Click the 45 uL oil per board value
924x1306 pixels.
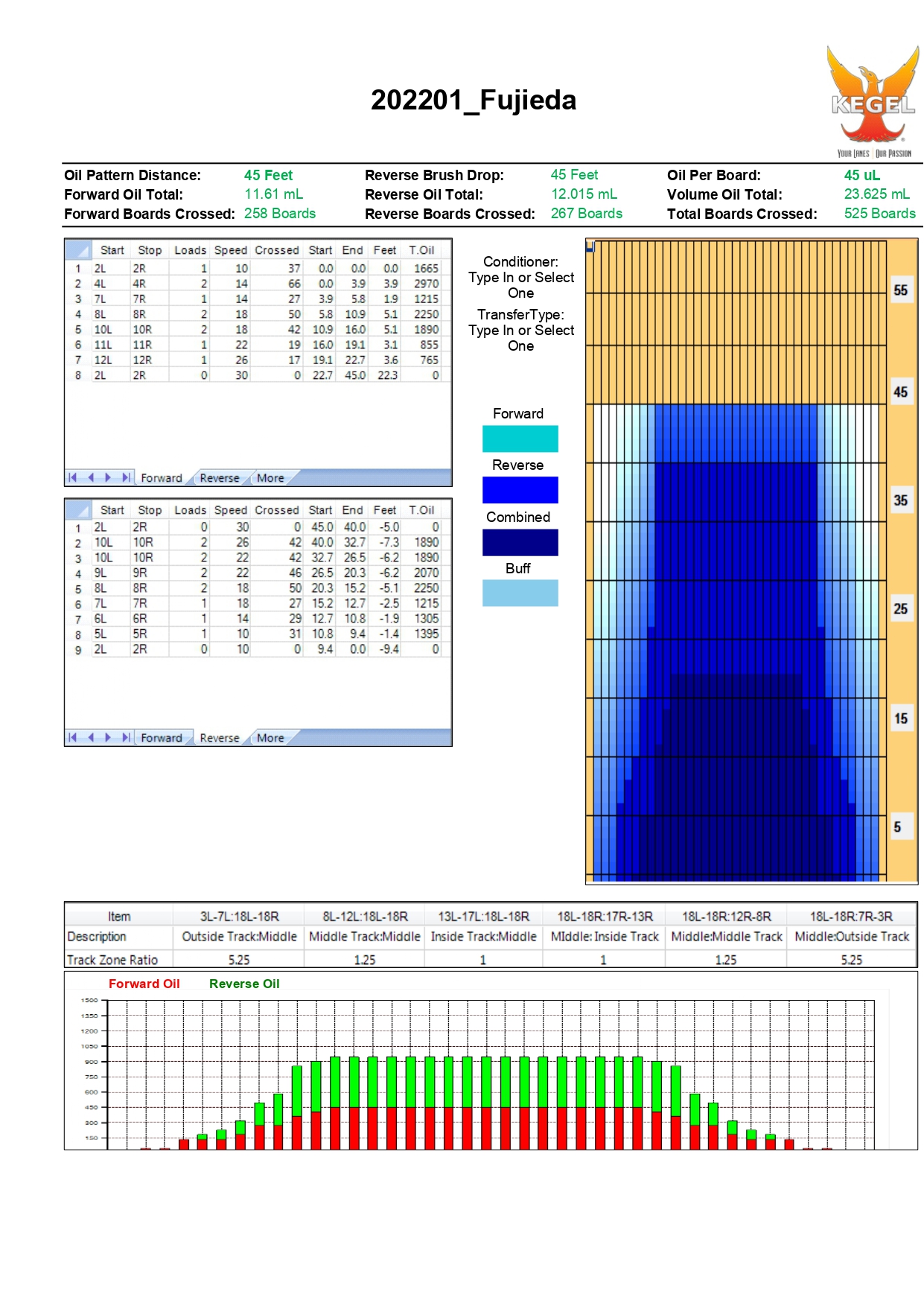tap(862, 176)
